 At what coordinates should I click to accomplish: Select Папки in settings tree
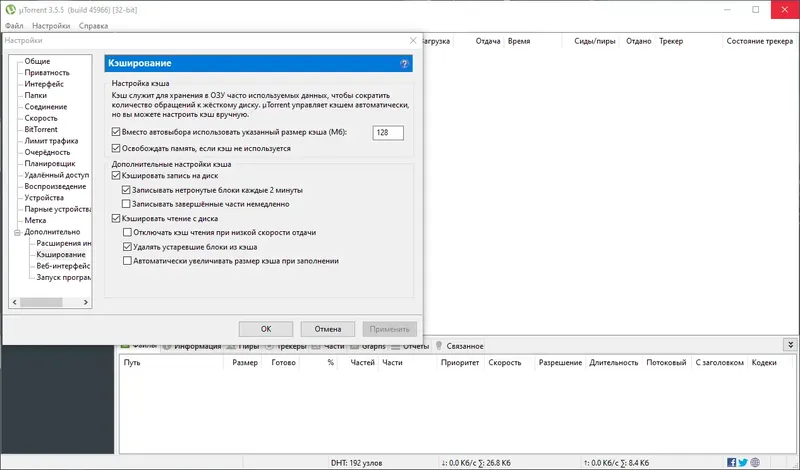click(x=35, y=95)
